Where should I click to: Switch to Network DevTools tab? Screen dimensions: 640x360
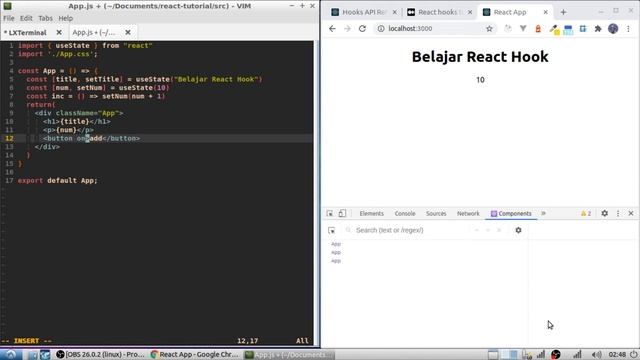[x=468, y=213]
